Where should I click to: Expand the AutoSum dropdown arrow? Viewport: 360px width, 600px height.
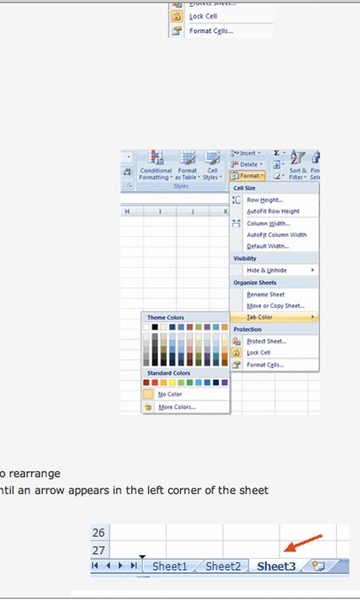[284, 153]
